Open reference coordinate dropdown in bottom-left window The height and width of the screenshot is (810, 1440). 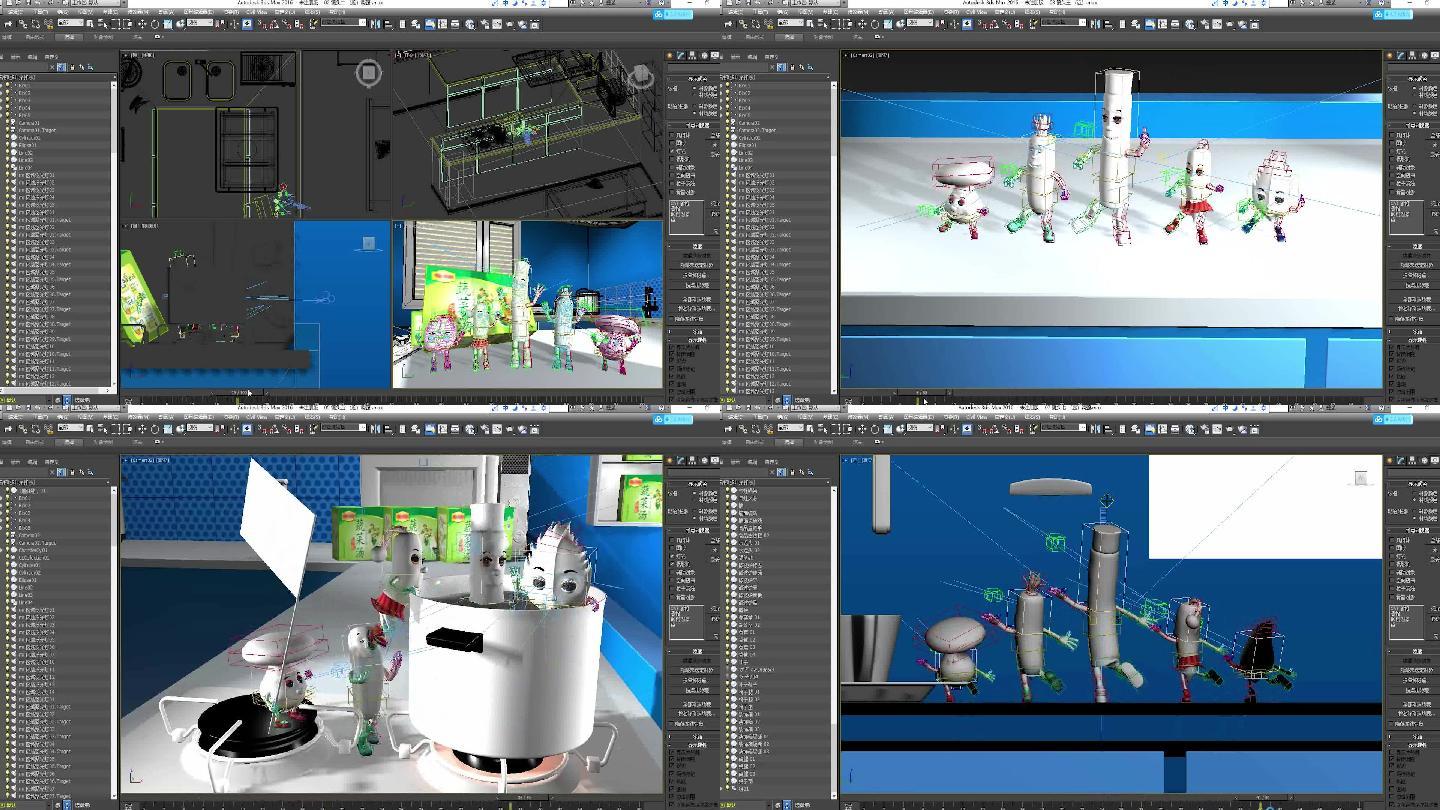tap(200, 429)
